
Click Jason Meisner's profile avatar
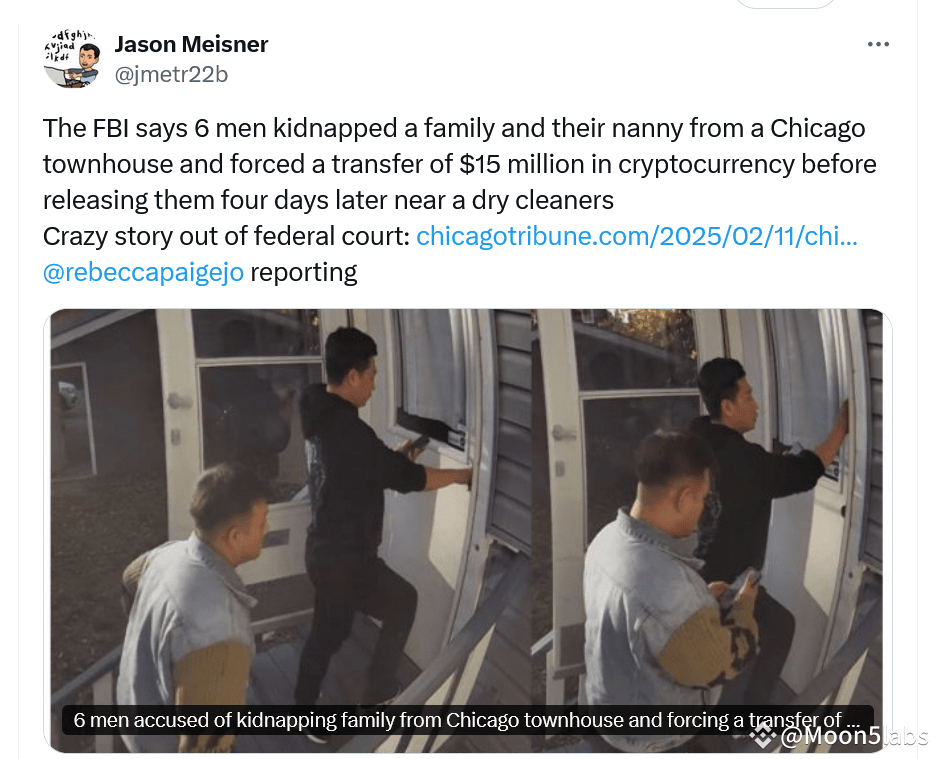click(72, 60)
